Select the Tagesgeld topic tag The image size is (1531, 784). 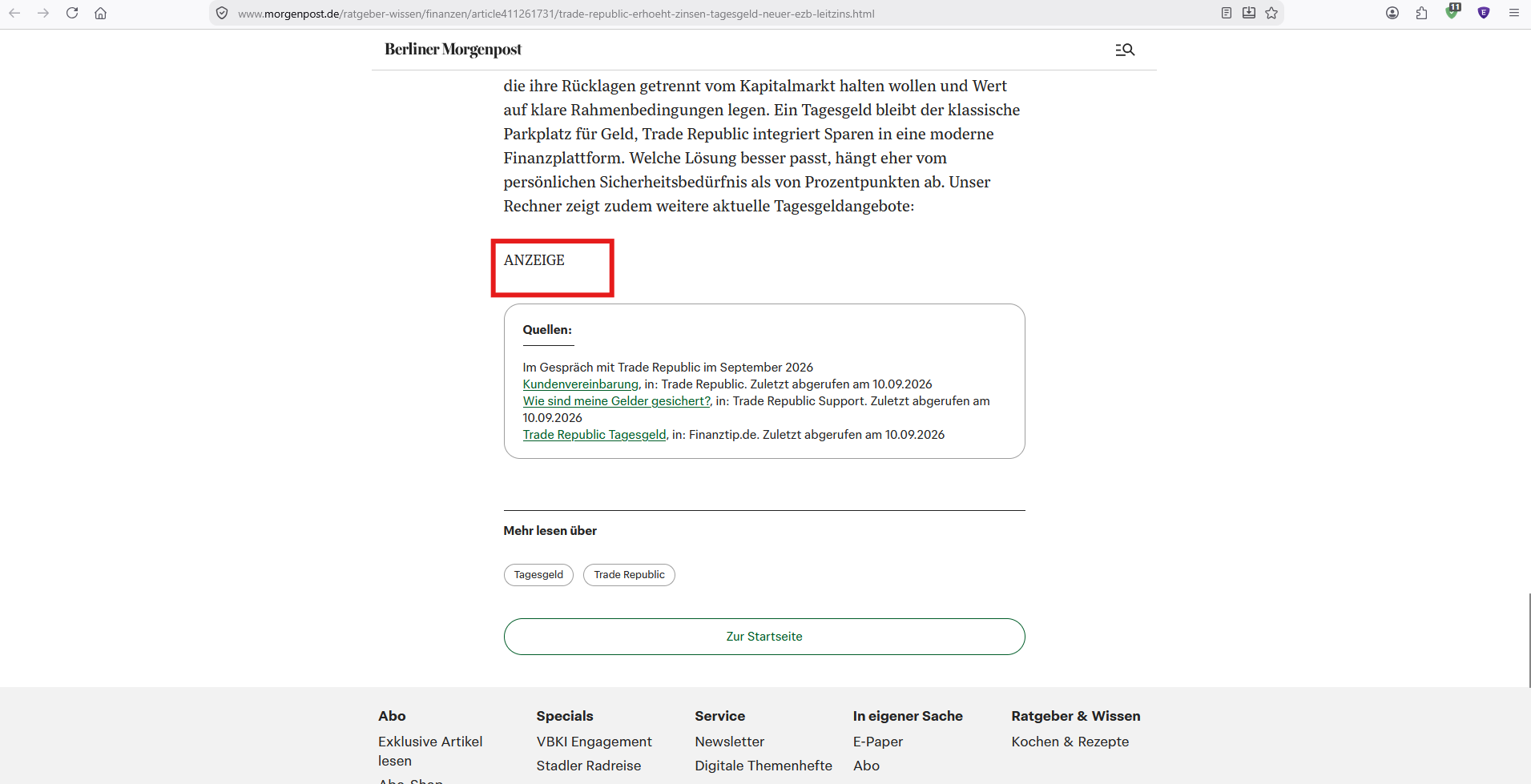click(x=538, y=575)
